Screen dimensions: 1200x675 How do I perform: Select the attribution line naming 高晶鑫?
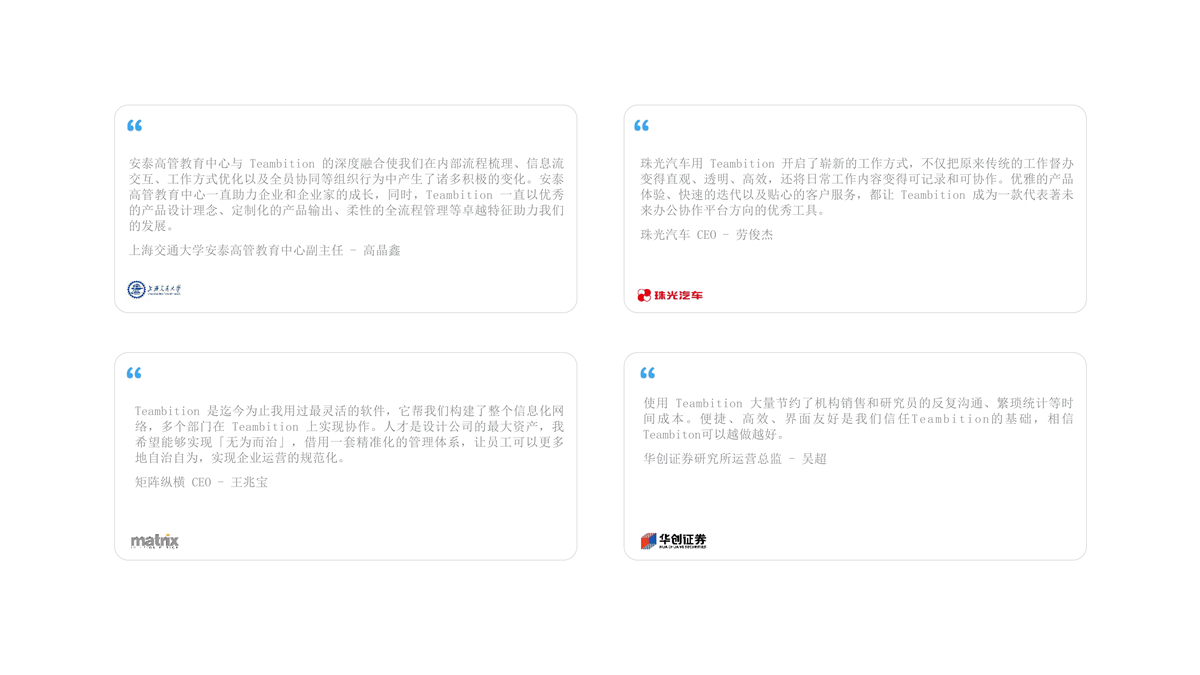[265, 251]
